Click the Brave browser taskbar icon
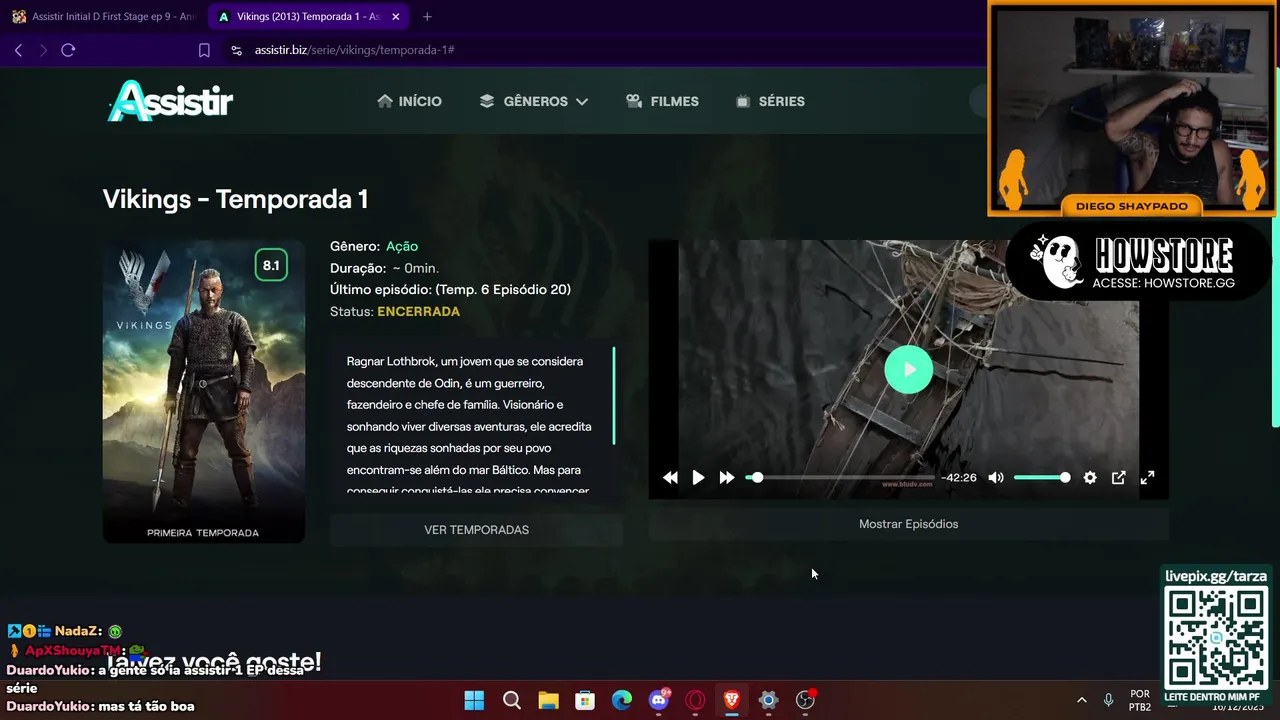Screen dimensions: 1280x720 click(732, 700)
